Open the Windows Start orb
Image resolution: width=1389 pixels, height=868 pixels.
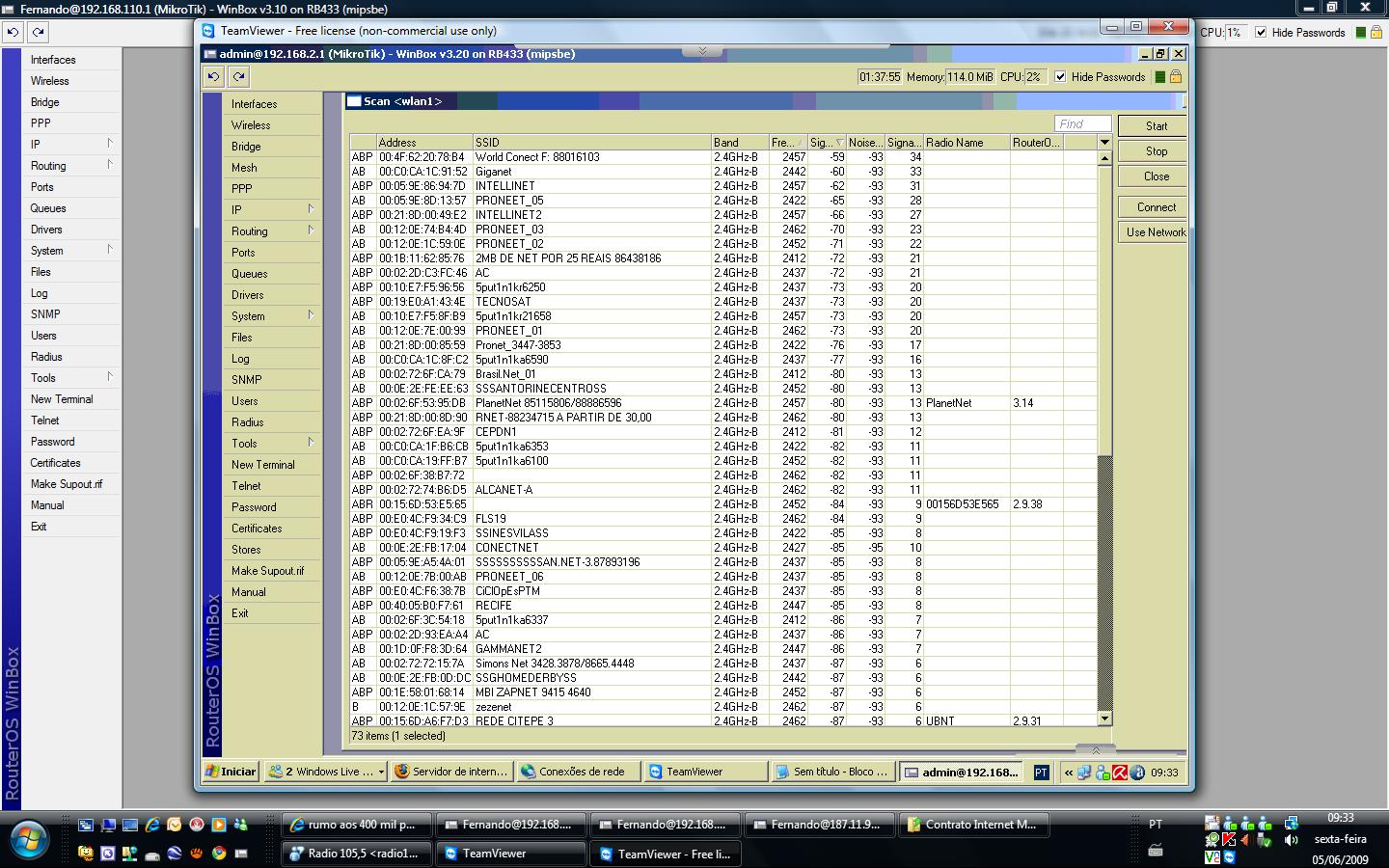pyautogui.click(x=27, y=838)
